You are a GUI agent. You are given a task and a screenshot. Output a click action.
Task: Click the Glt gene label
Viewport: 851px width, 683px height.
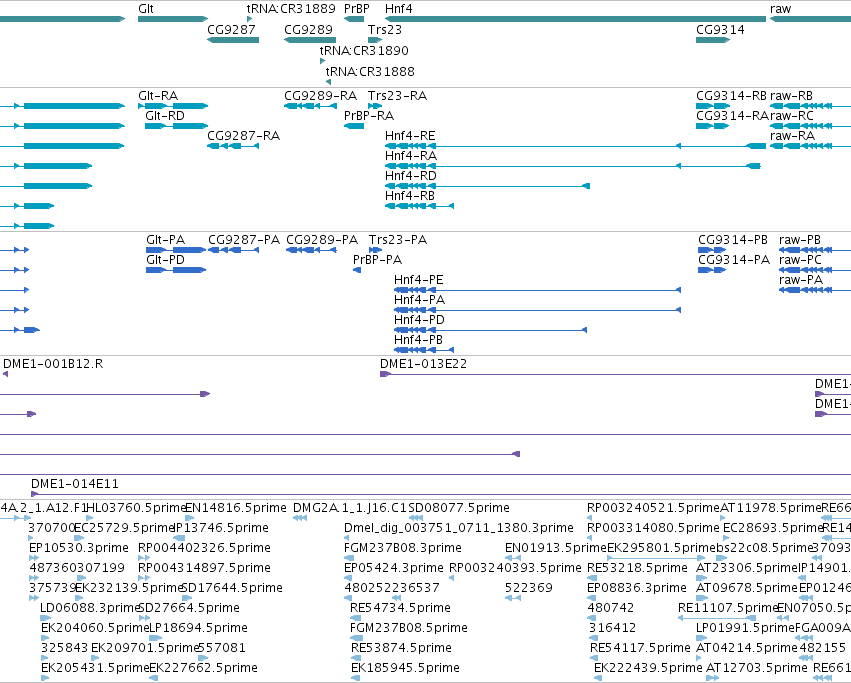[146, 9]
